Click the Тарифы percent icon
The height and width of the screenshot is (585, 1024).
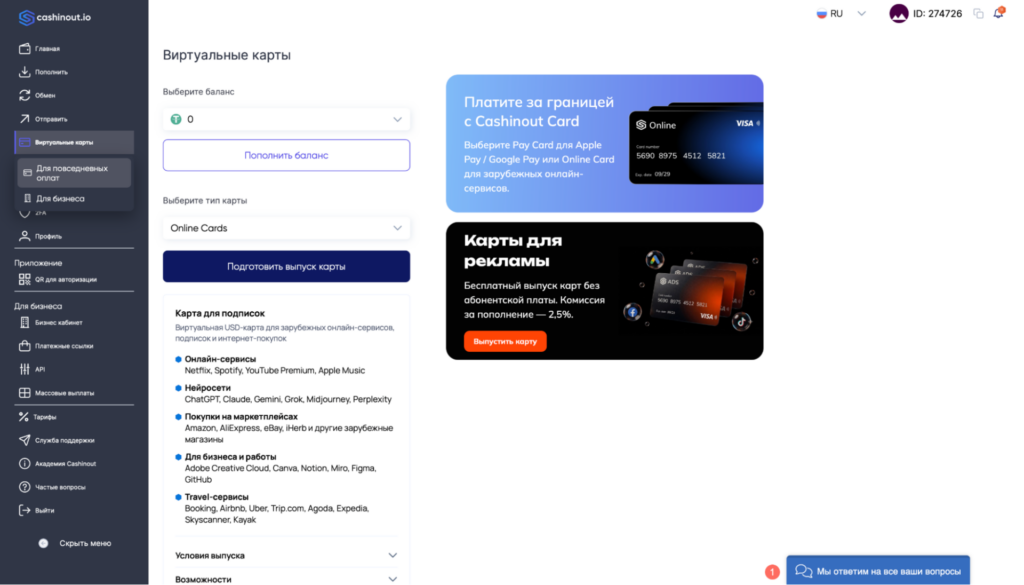click(25, 417)
